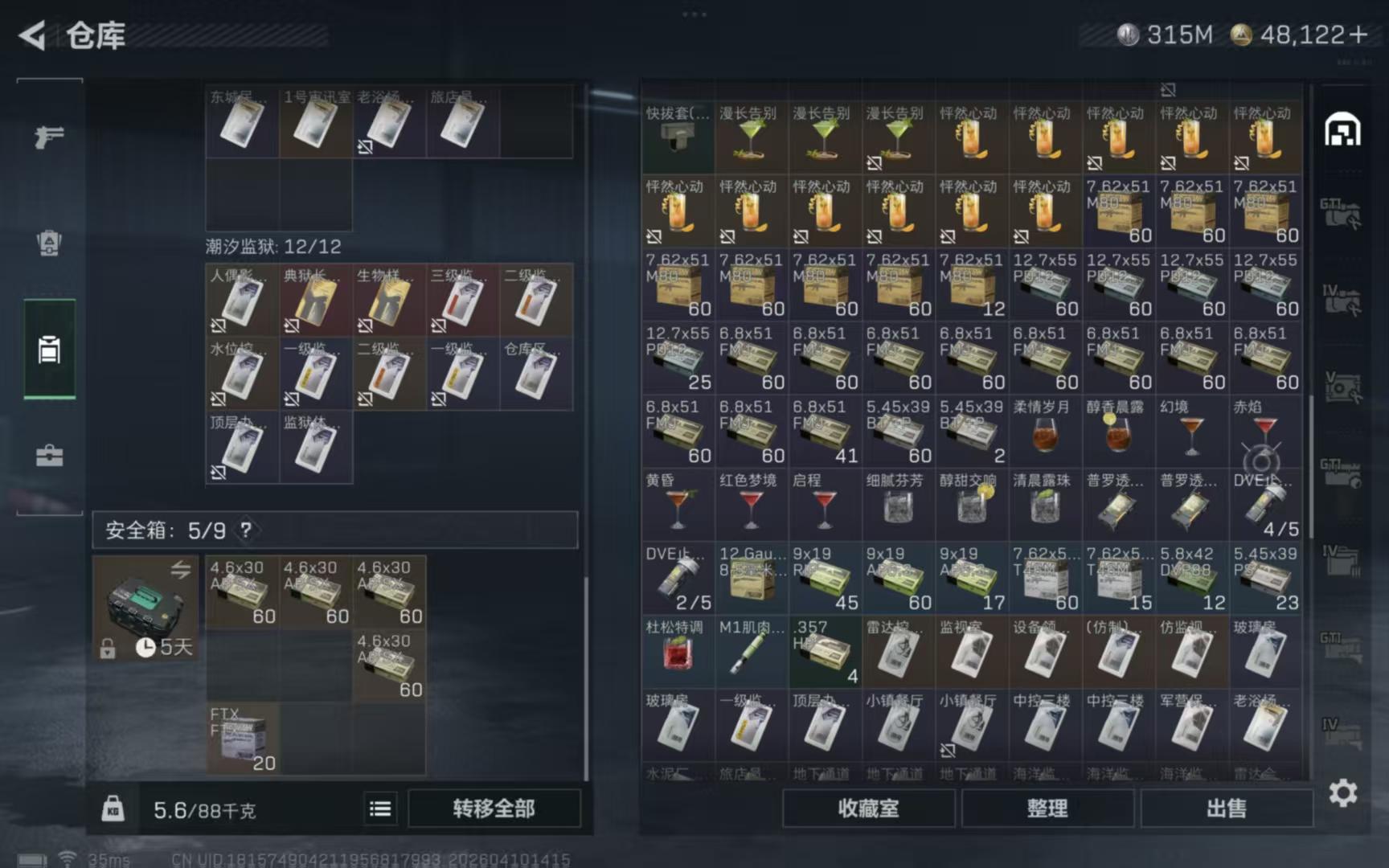Screen dimensions: 1389x868
Task: Select the 7.62x51 M80 stack of 12
Action: click(x=972, y=285)
